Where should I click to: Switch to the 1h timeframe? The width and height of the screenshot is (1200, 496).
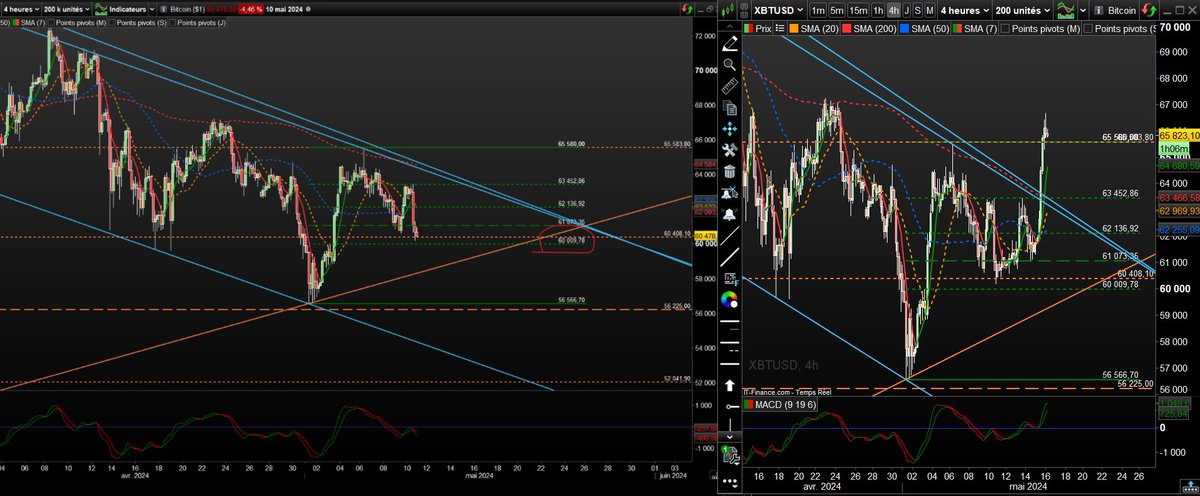tap(878, 11)
